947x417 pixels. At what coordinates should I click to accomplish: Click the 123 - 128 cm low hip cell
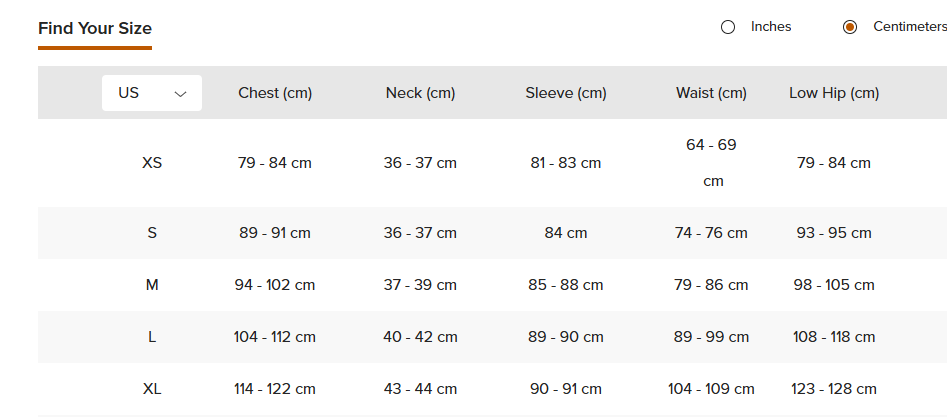pos(834,389)
